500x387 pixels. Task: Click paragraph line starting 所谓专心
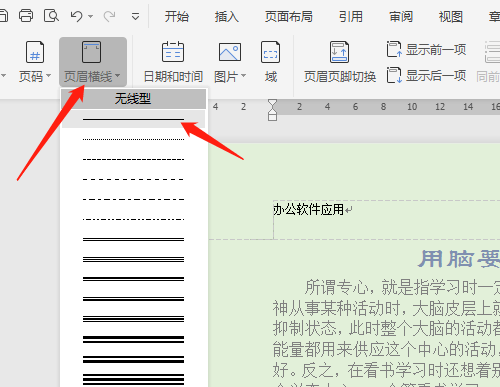(402, 287)
